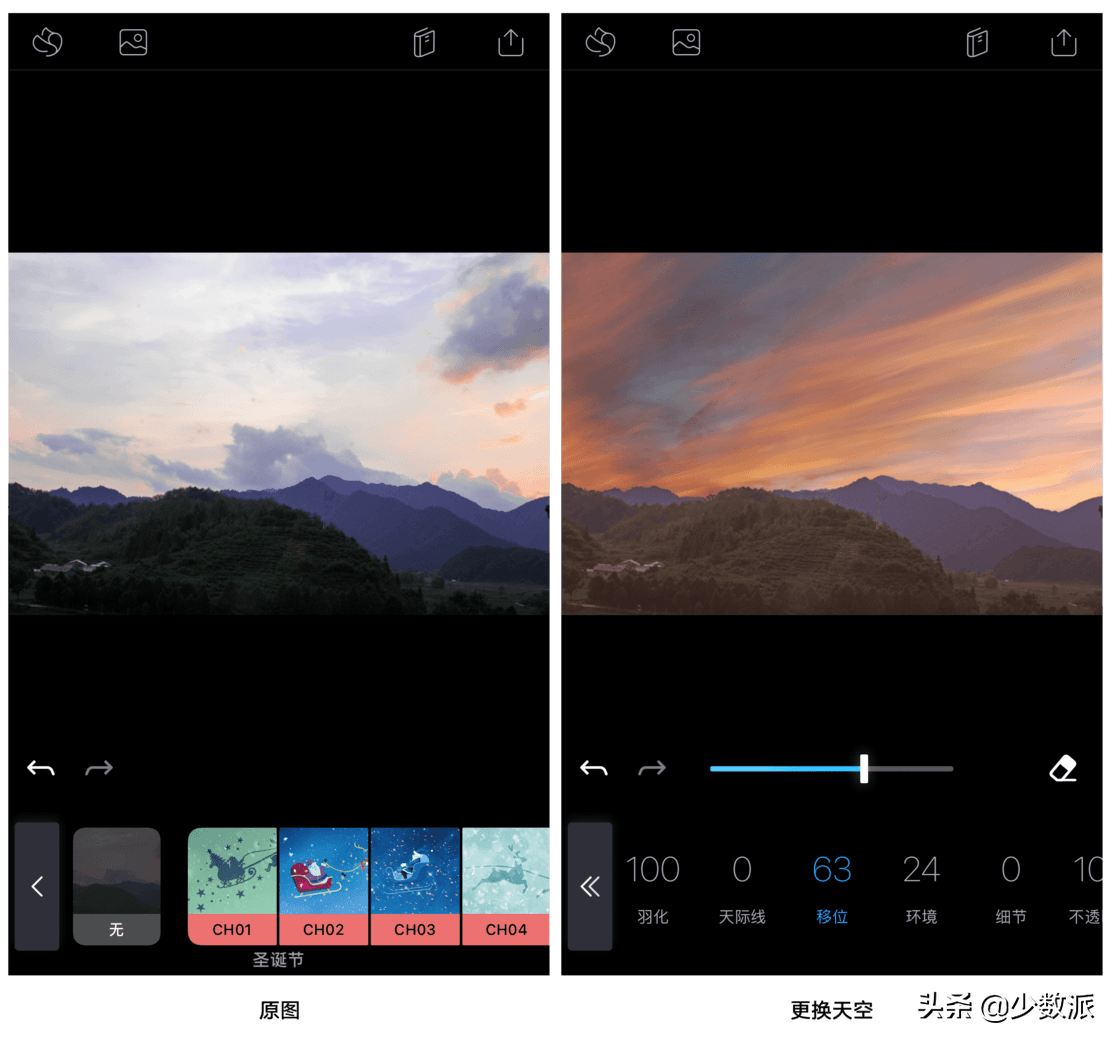This screenshot has width=1120, height=1046.
Task: Select the eraser tool
Action: click(x=1063, y=769)
